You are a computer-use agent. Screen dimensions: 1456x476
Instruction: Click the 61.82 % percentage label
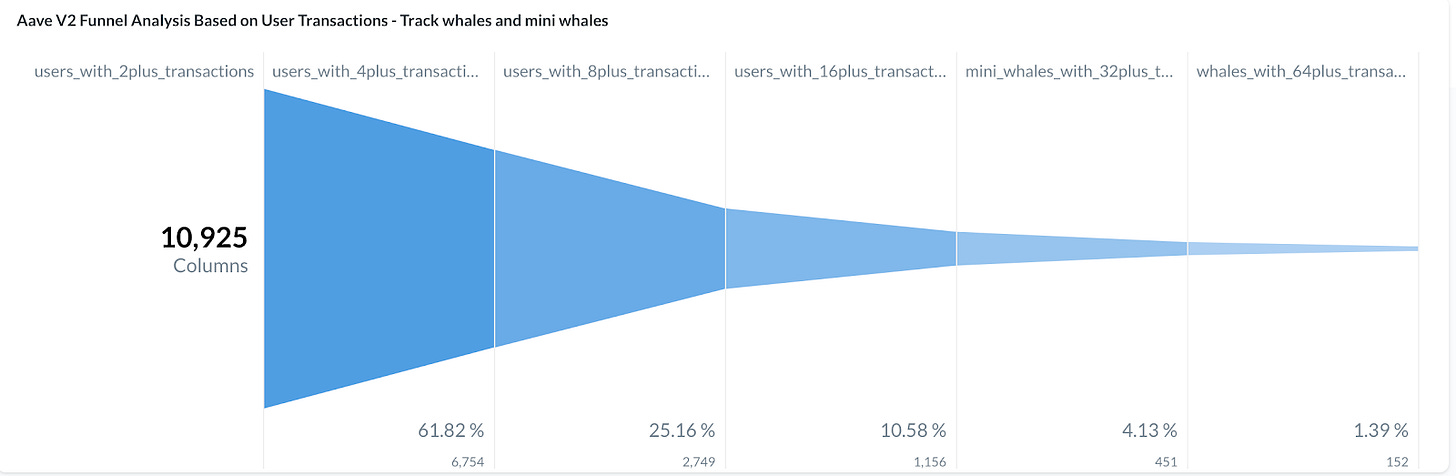(451, 431)
